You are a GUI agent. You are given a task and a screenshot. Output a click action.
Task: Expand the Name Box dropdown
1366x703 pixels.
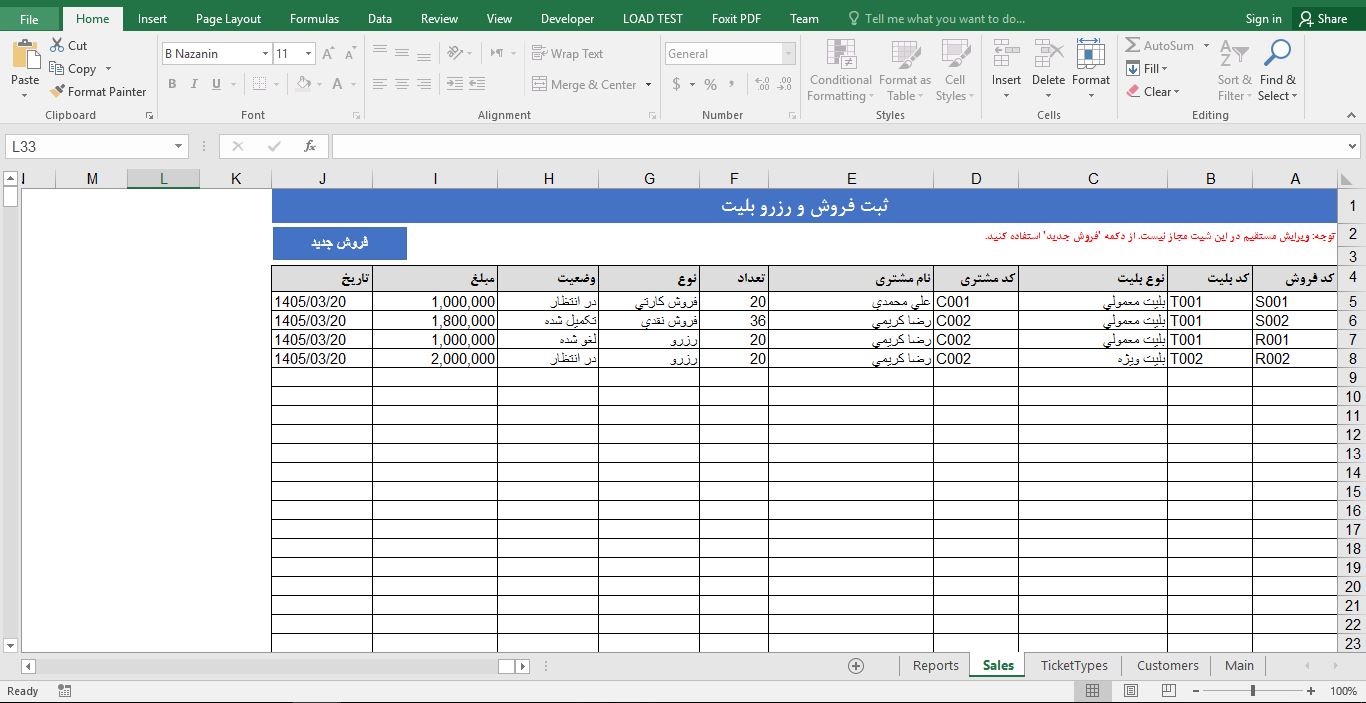[179, 146]
